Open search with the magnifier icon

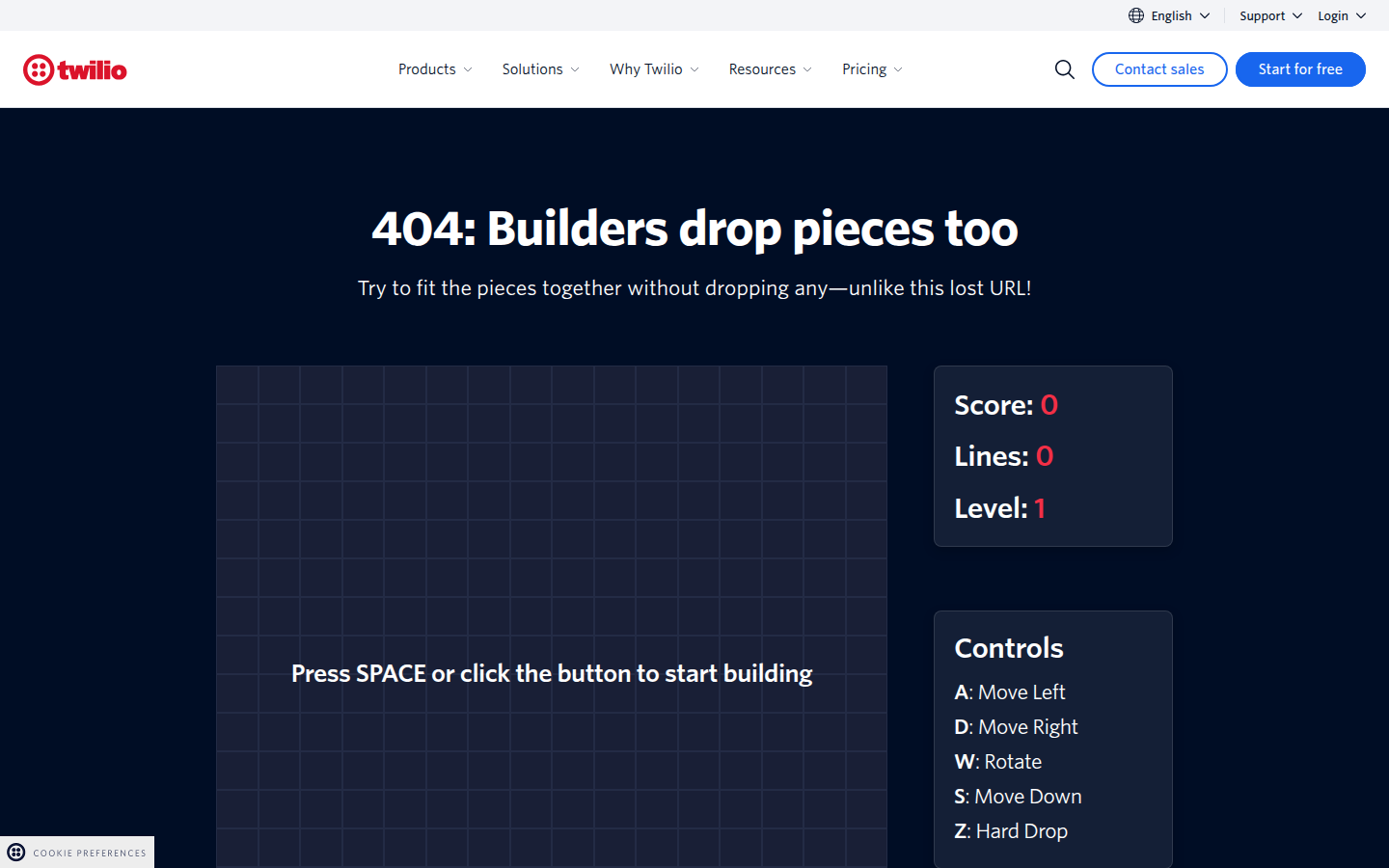pyautogui.click(x=1064, y=69)
